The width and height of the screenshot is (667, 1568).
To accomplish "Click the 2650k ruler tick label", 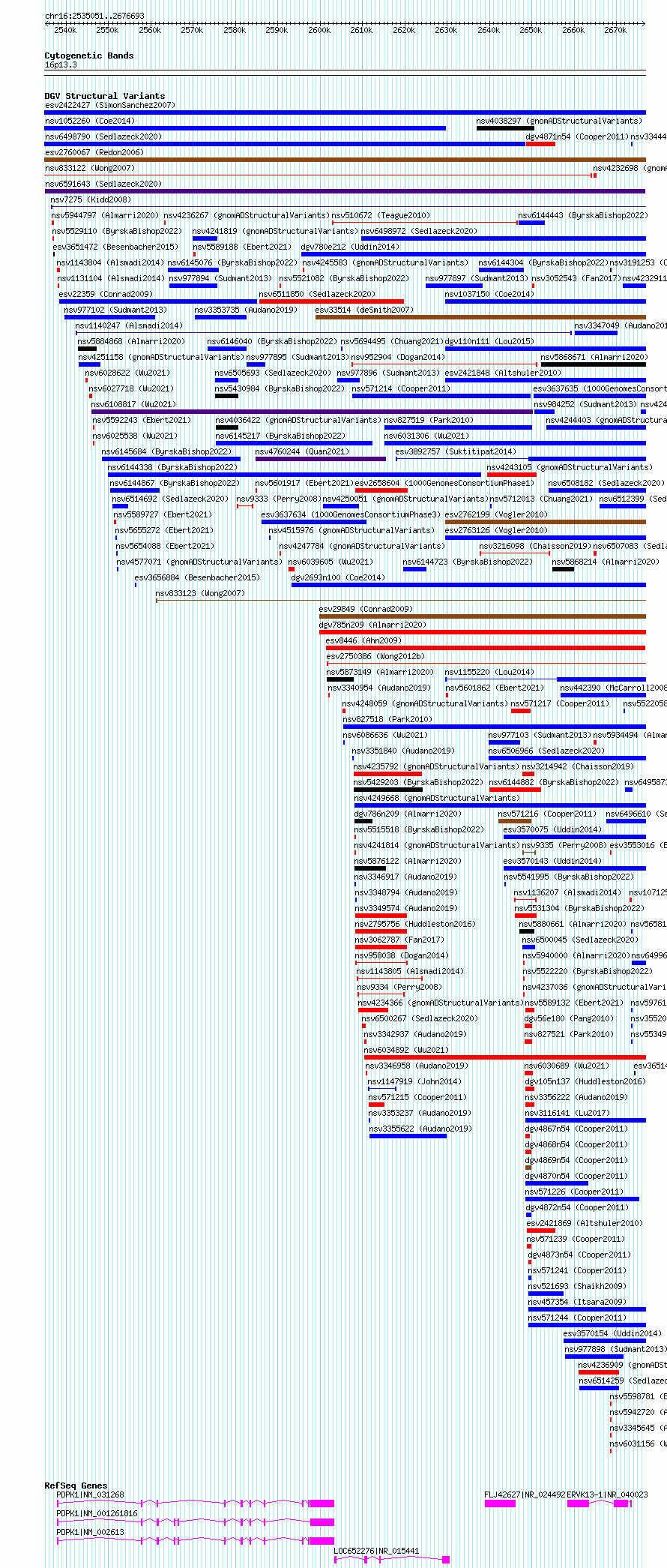I will (531, 30).
